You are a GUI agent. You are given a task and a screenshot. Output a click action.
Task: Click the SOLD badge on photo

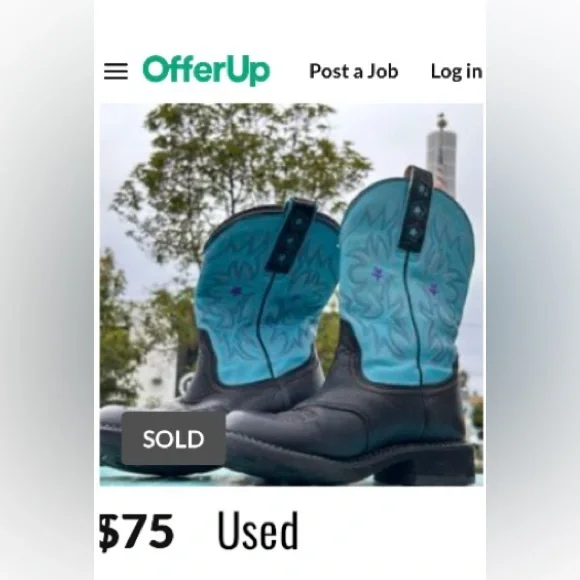[173, 438]
